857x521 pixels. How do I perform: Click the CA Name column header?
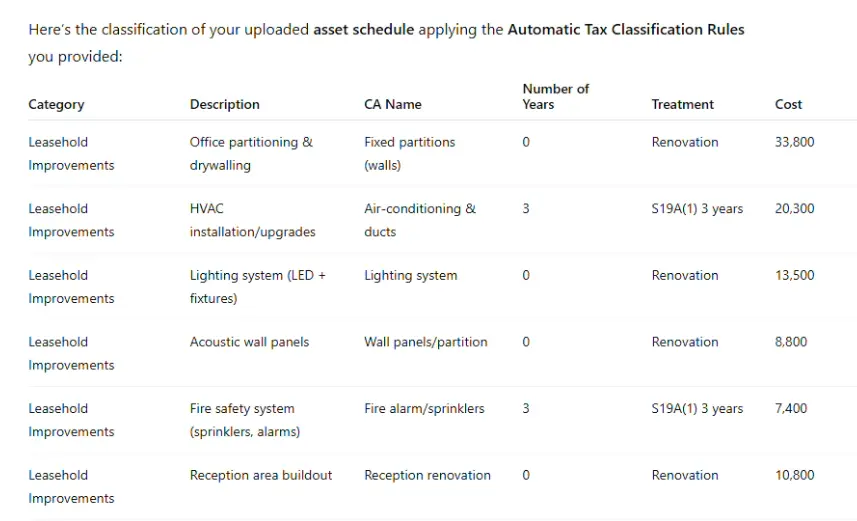click(393, 104)
